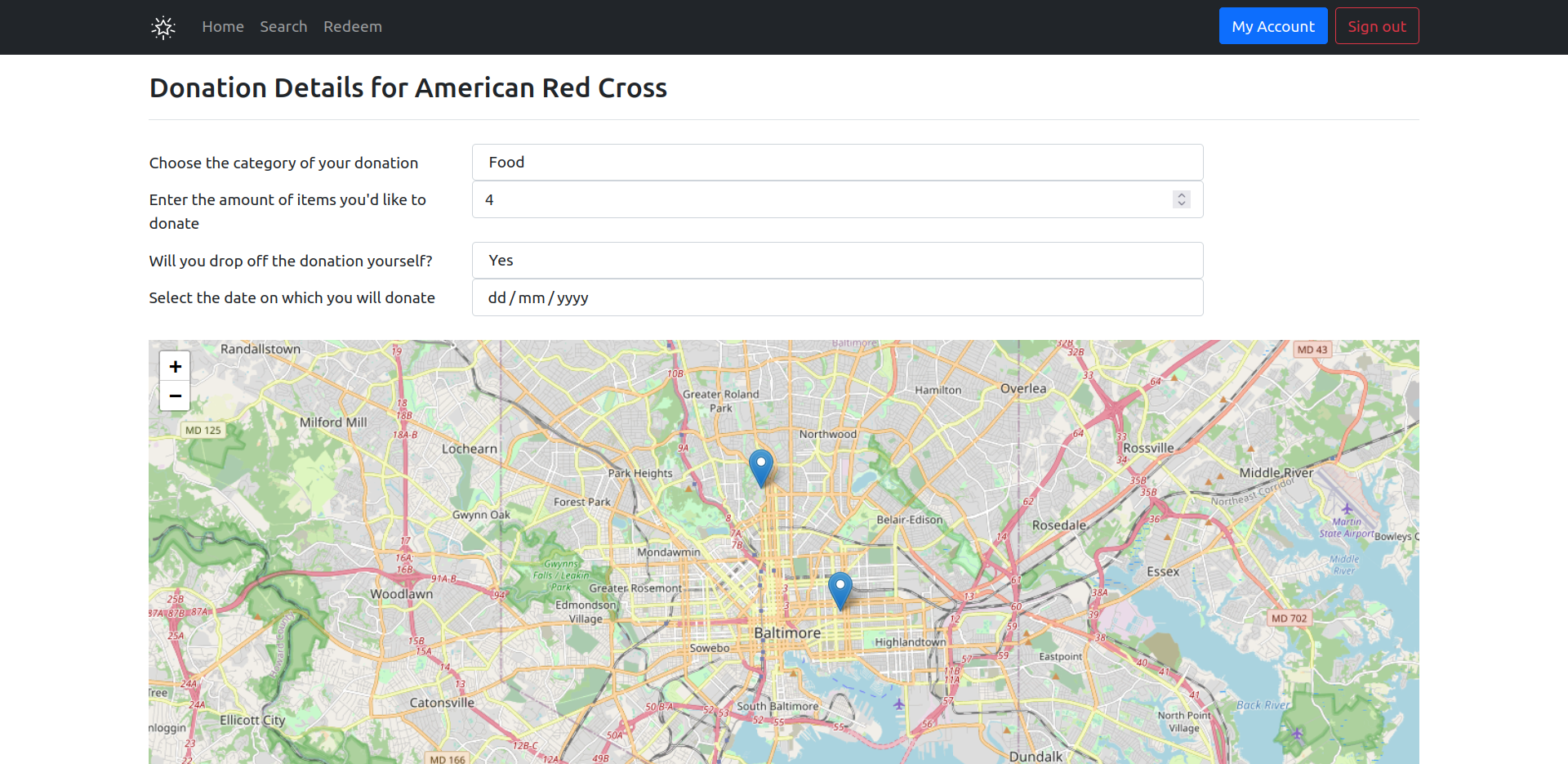
Task: Increase item amount with stepper arrow
Action: coord(1181,195)
